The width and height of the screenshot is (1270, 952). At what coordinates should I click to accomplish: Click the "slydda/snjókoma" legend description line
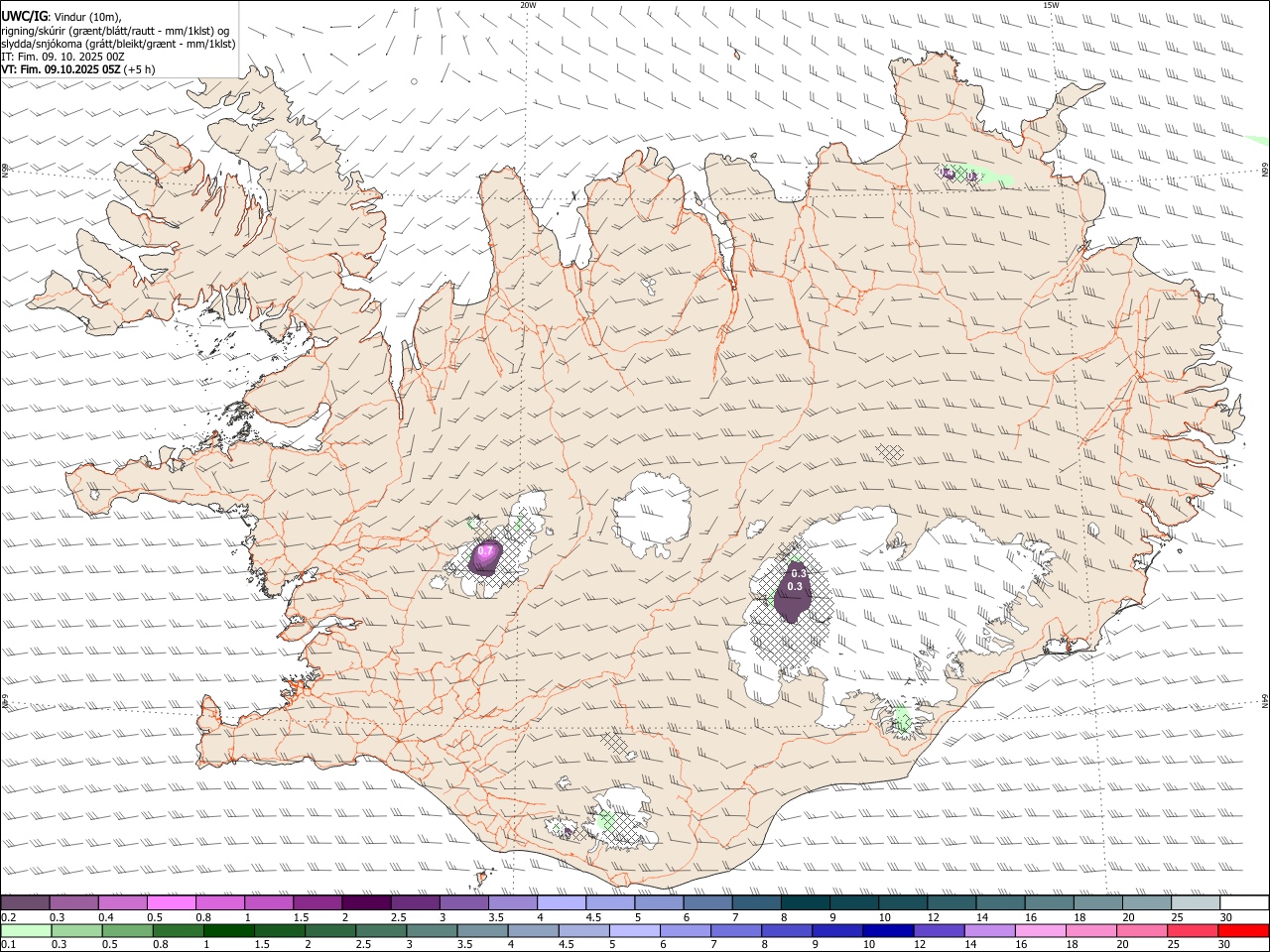[x=118, y=44]
